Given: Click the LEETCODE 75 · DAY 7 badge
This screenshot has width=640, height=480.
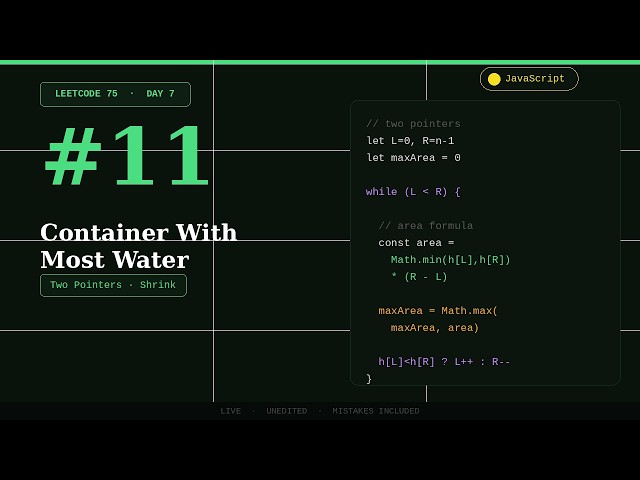Looking at the screenshot, I should tap(115, 94).
